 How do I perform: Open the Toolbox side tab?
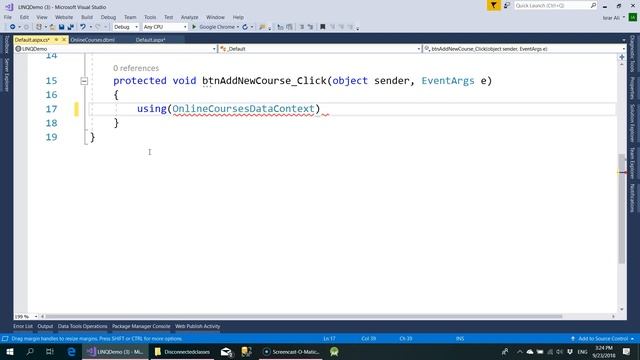(7, 44)
